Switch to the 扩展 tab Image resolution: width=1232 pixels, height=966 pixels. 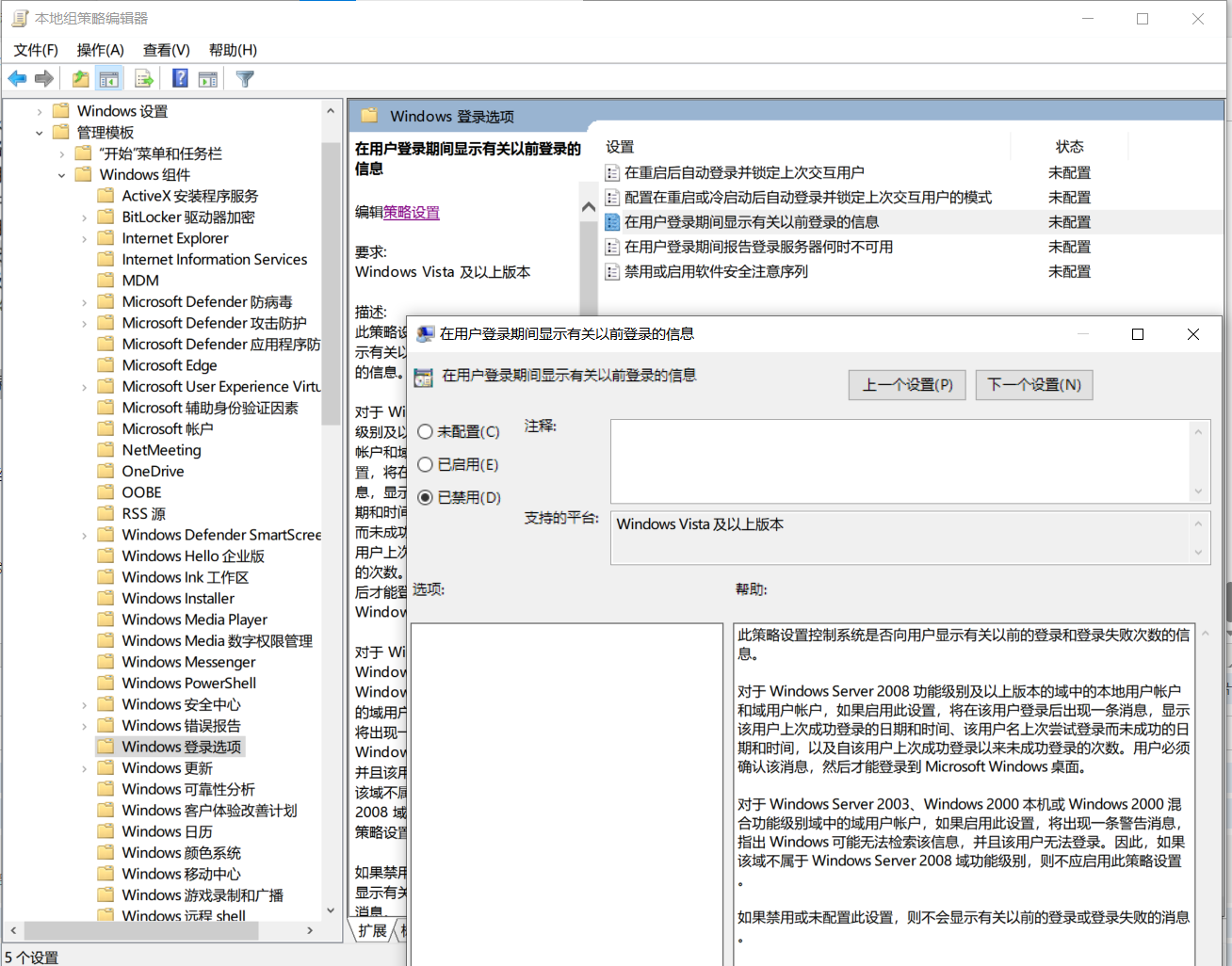click(x=372, y=930)
